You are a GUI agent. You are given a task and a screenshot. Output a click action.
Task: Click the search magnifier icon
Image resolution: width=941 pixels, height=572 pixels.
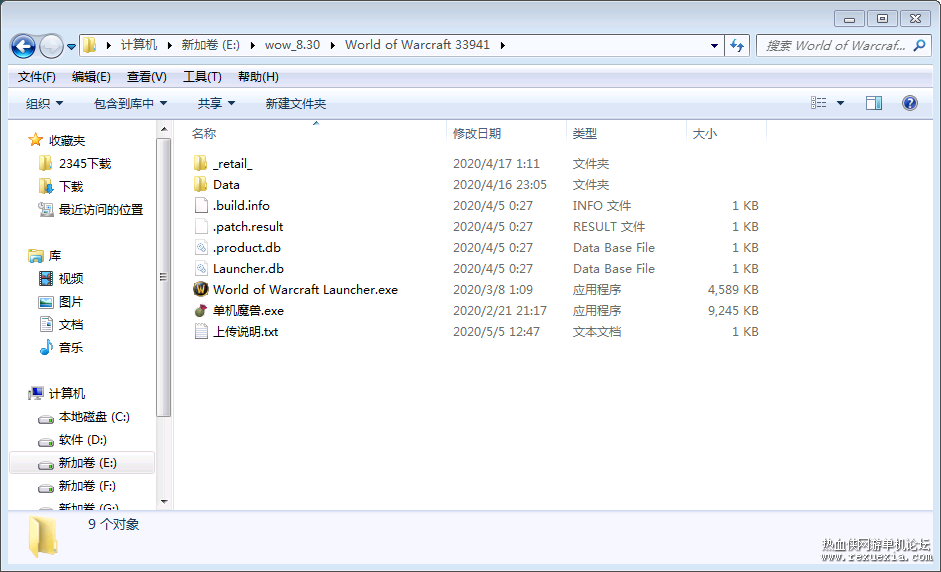click(919, 45)
